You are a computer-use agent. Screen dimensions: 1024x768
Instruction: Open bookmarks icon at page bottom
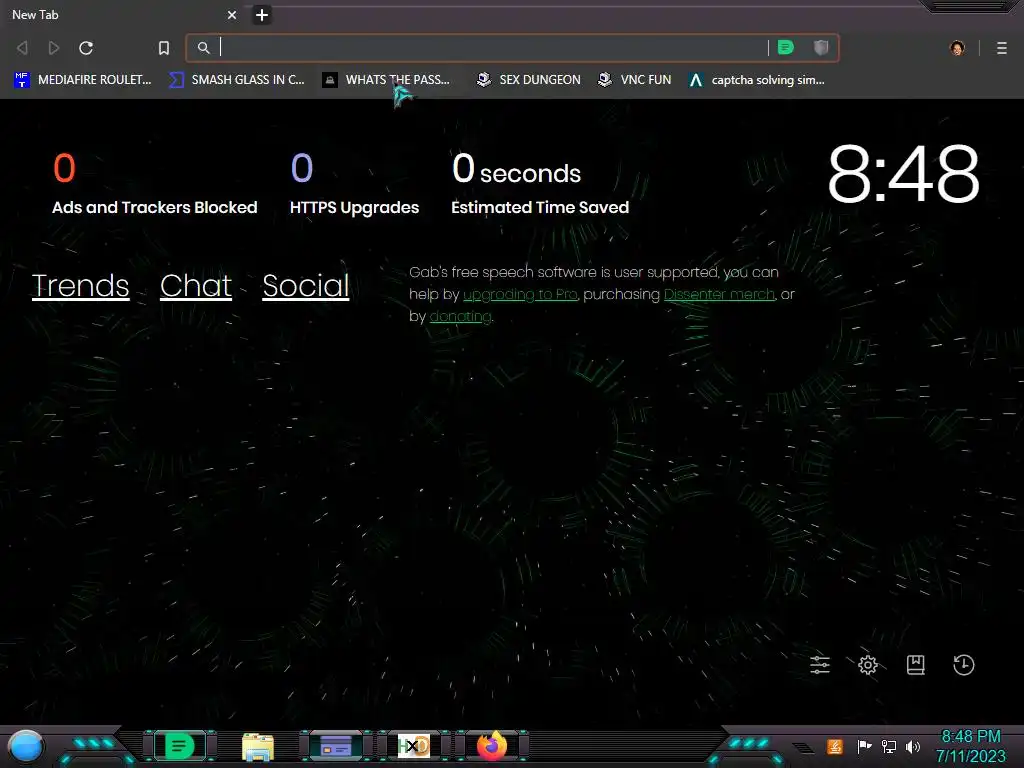pos(916,665)
